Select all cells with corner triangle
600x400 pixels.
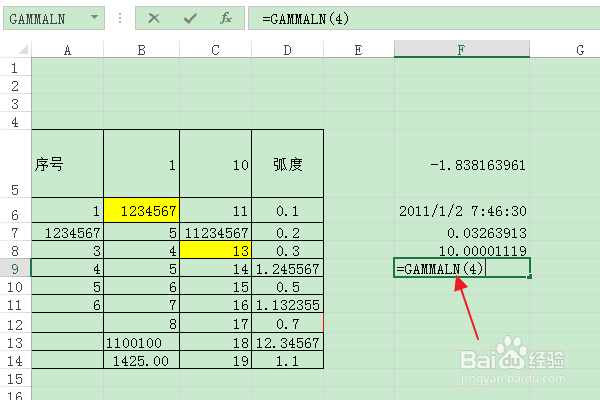tap(23, 49)
